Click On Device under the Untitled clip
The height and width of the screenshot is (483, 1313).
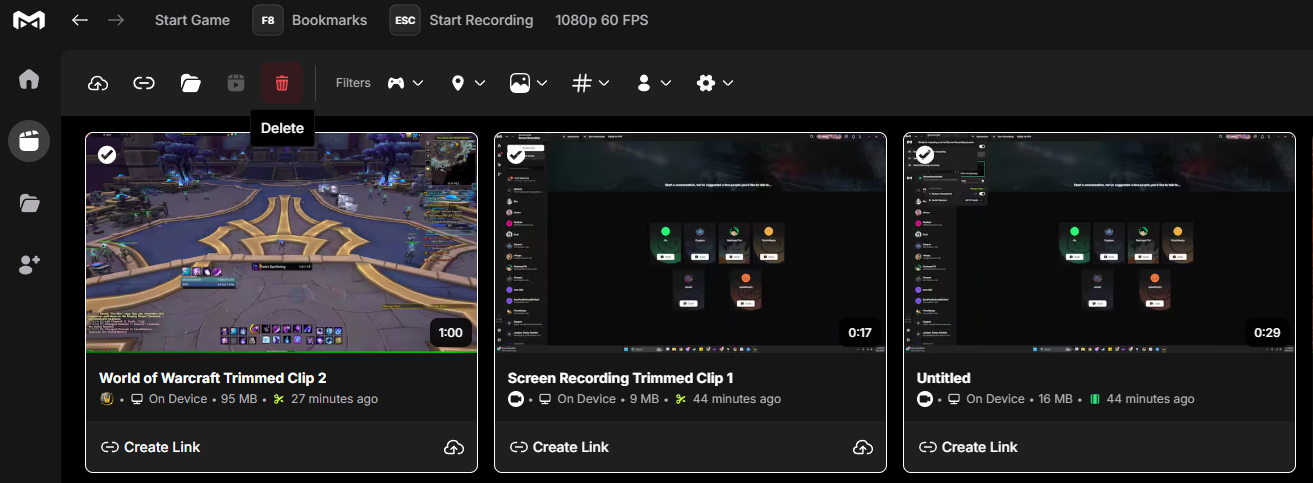[995, 399]
